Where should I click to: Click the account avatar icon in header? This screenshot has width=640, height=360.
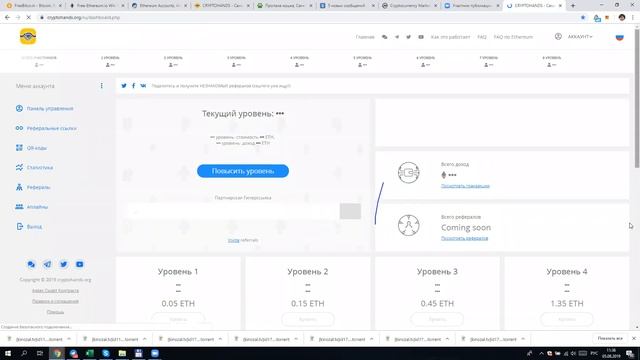[x=558, y=36]
